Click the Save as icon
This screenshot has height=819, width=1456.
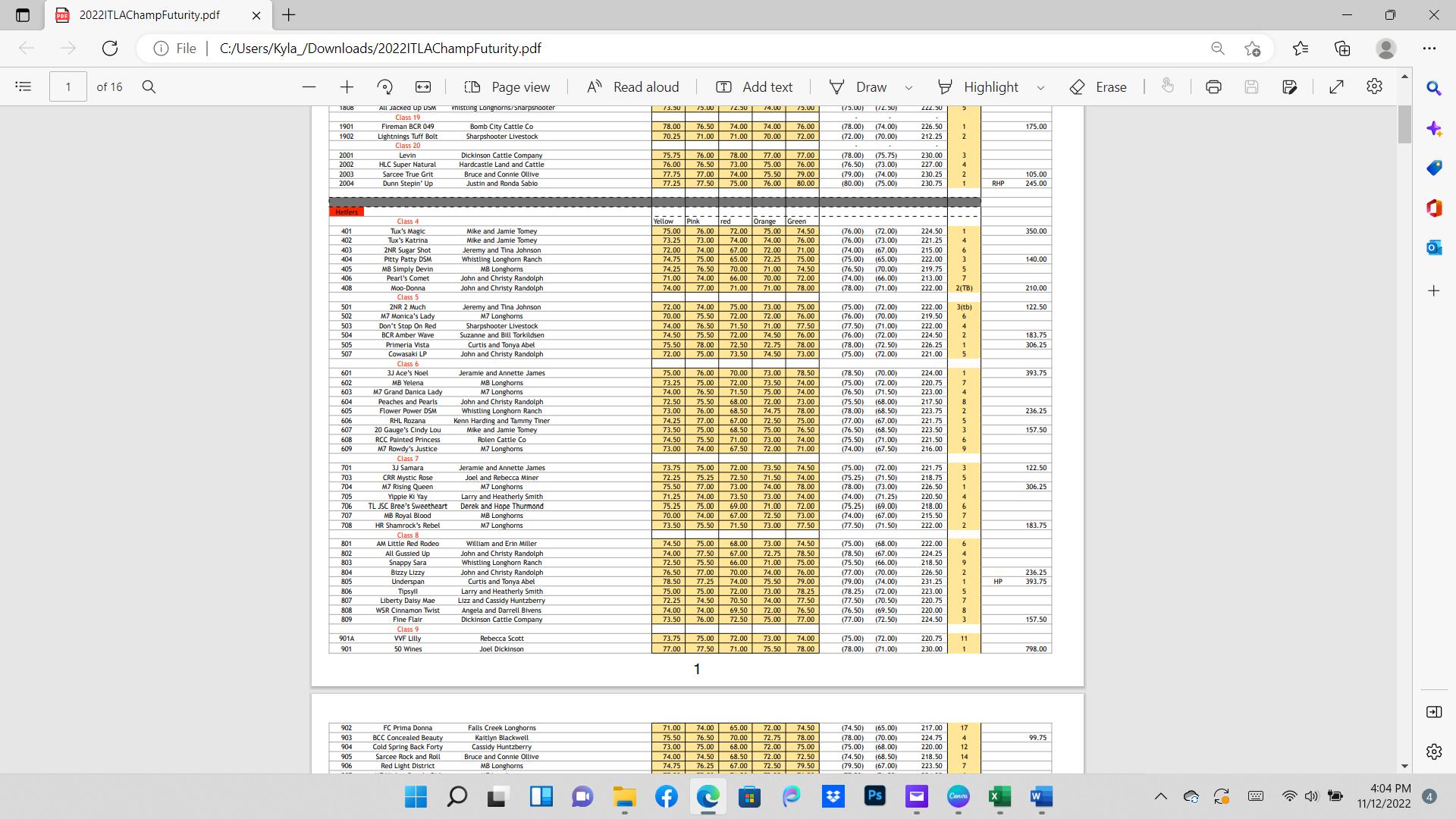1289,87
